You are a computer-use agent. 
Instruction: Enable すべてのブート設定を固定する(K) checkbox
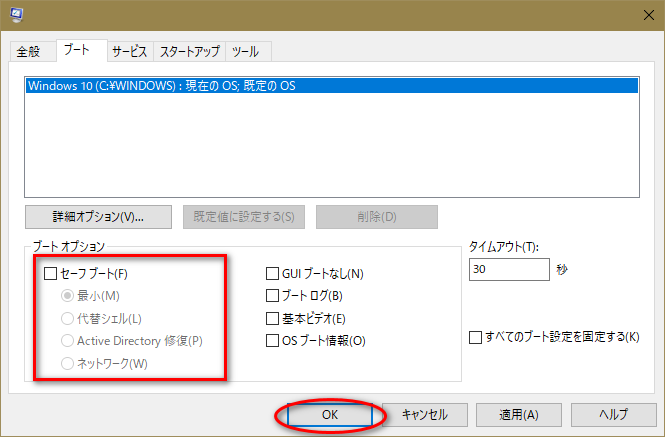tap(475, 337)
